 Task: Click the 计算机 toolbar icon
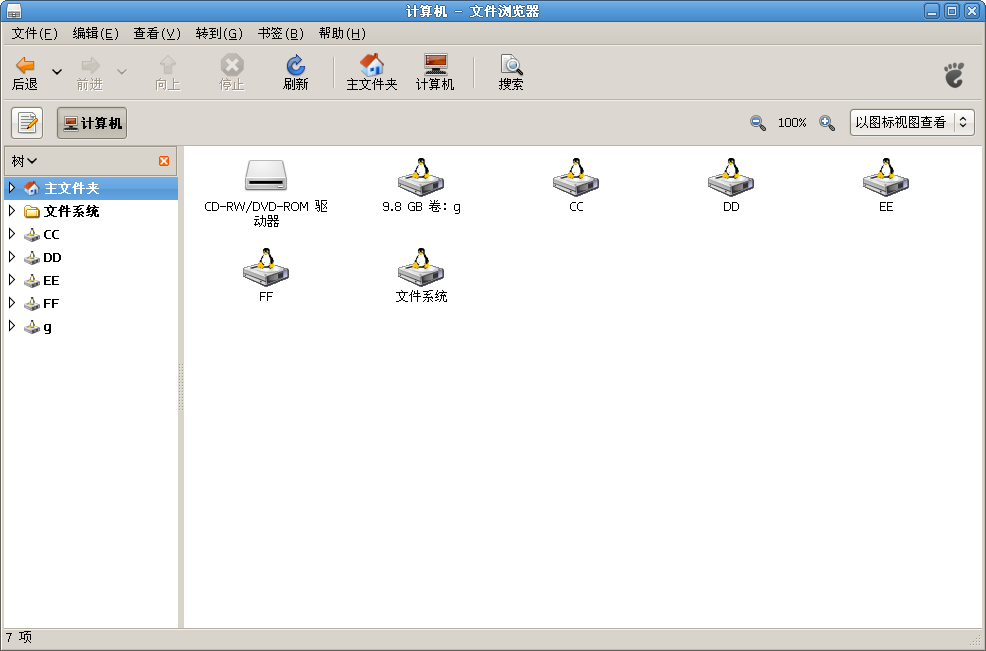point(435,64)
